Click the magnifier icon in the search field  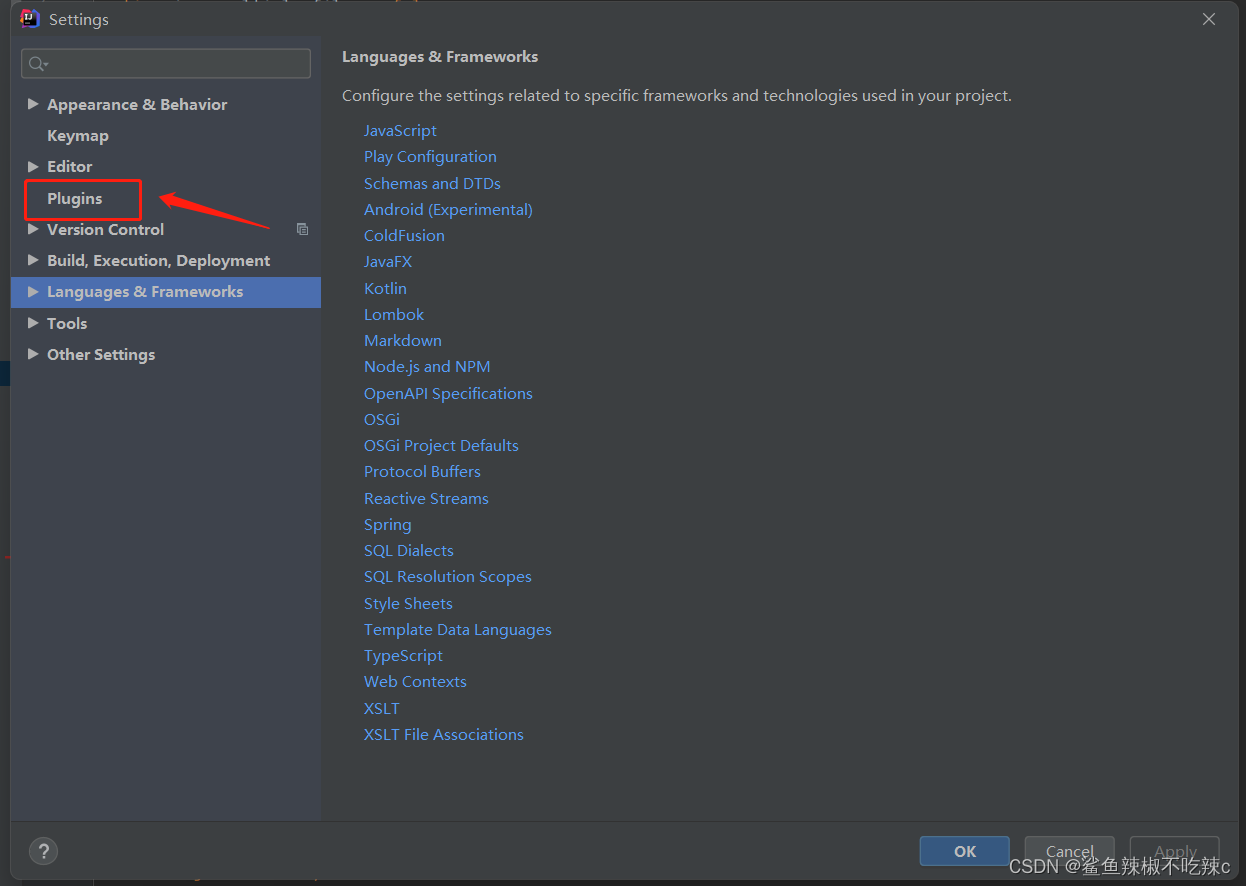36,63
